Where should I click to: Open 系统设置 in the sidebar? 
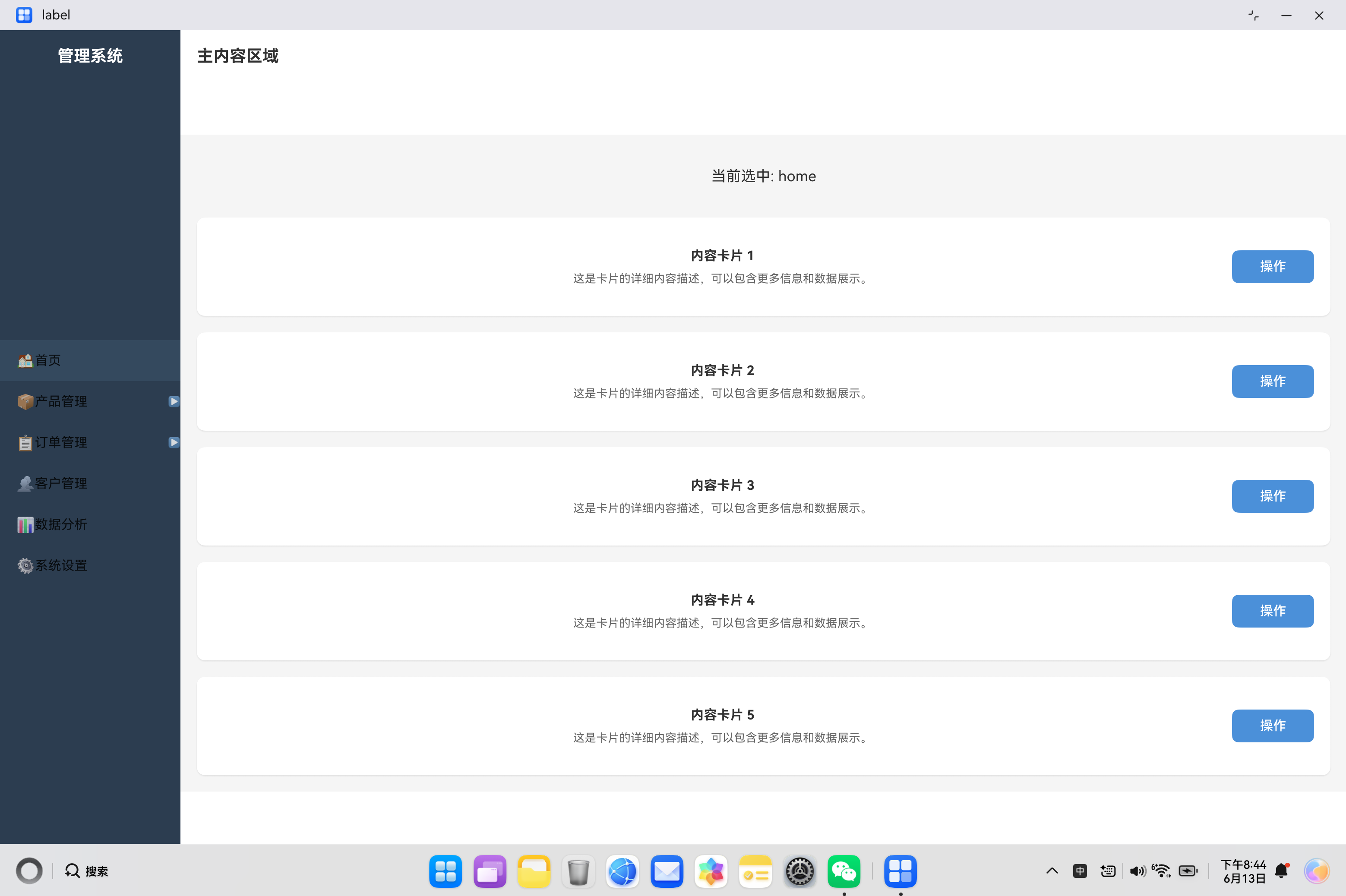click(x=90, y=566)
